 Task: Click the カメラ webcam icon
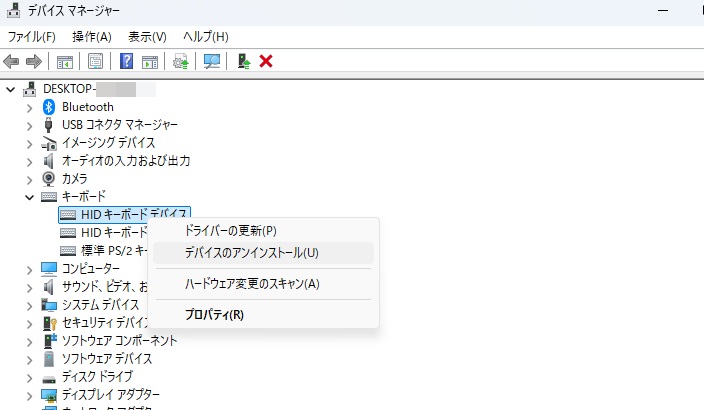tap(48, 179)
